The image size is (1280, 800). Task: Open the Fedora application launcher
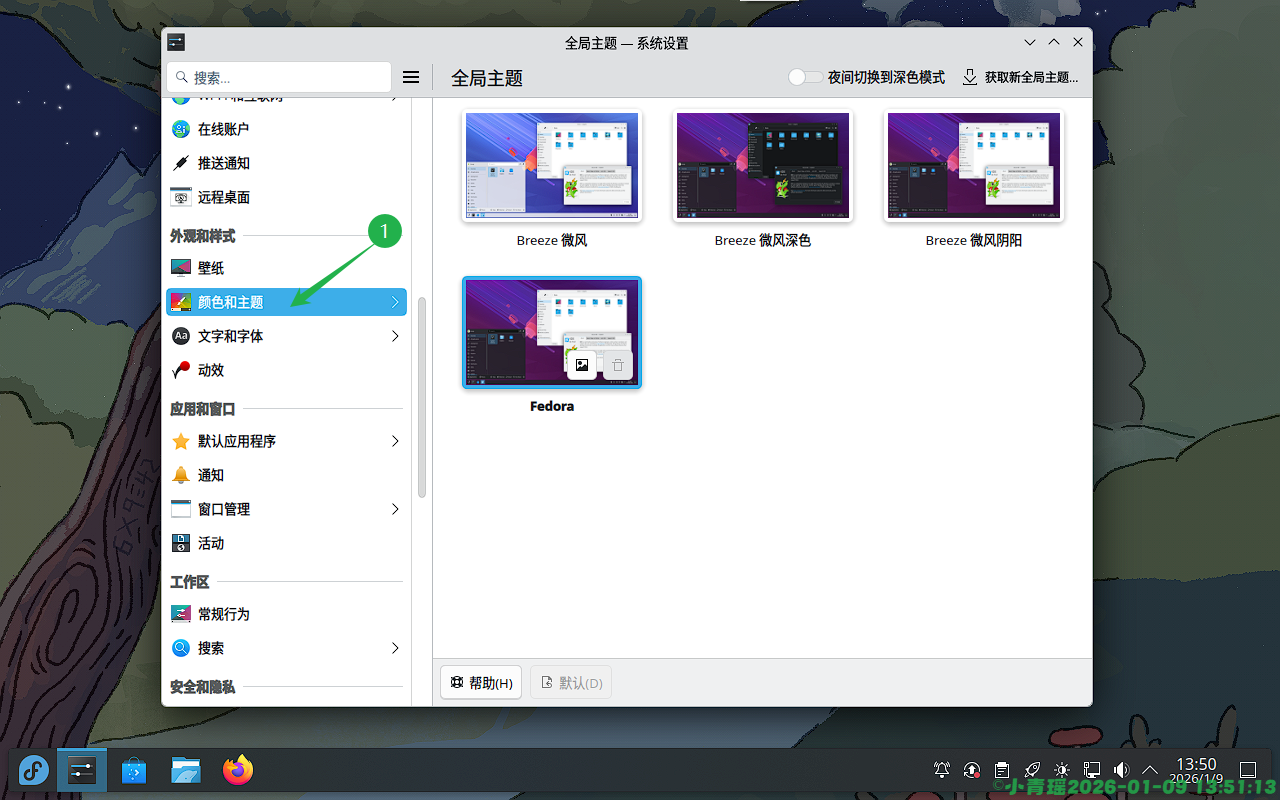click(33, 770)
